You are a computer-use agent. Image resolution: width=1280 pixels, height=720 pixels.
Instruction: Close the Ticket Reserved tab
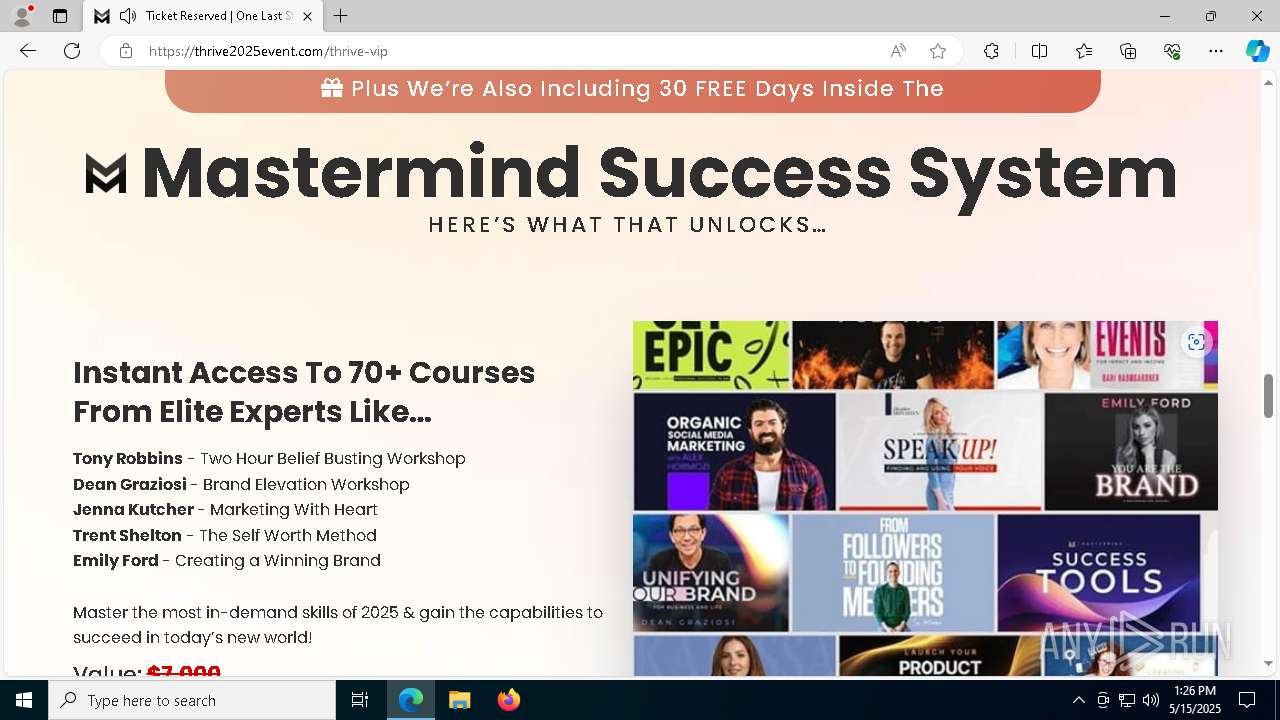pyautogui.click(x=307, y=16)
